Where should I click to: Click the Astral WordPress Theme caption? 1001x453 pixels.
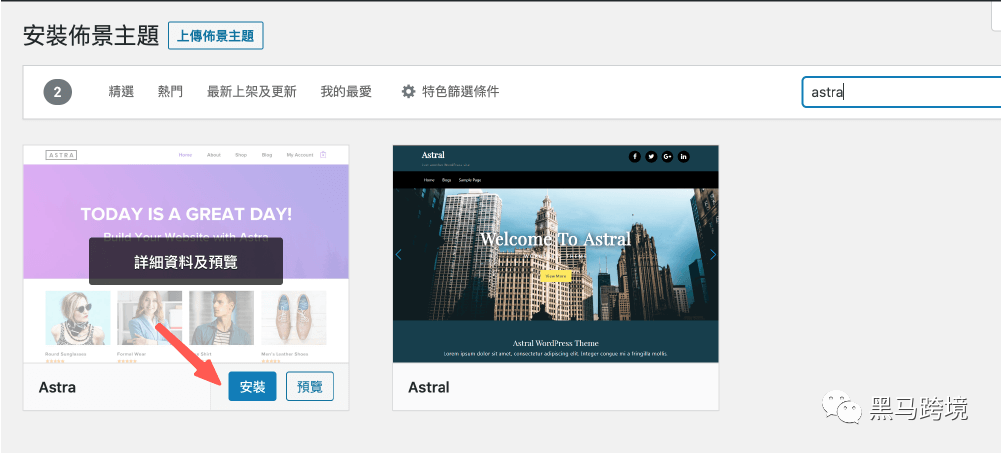coord(556,343)
